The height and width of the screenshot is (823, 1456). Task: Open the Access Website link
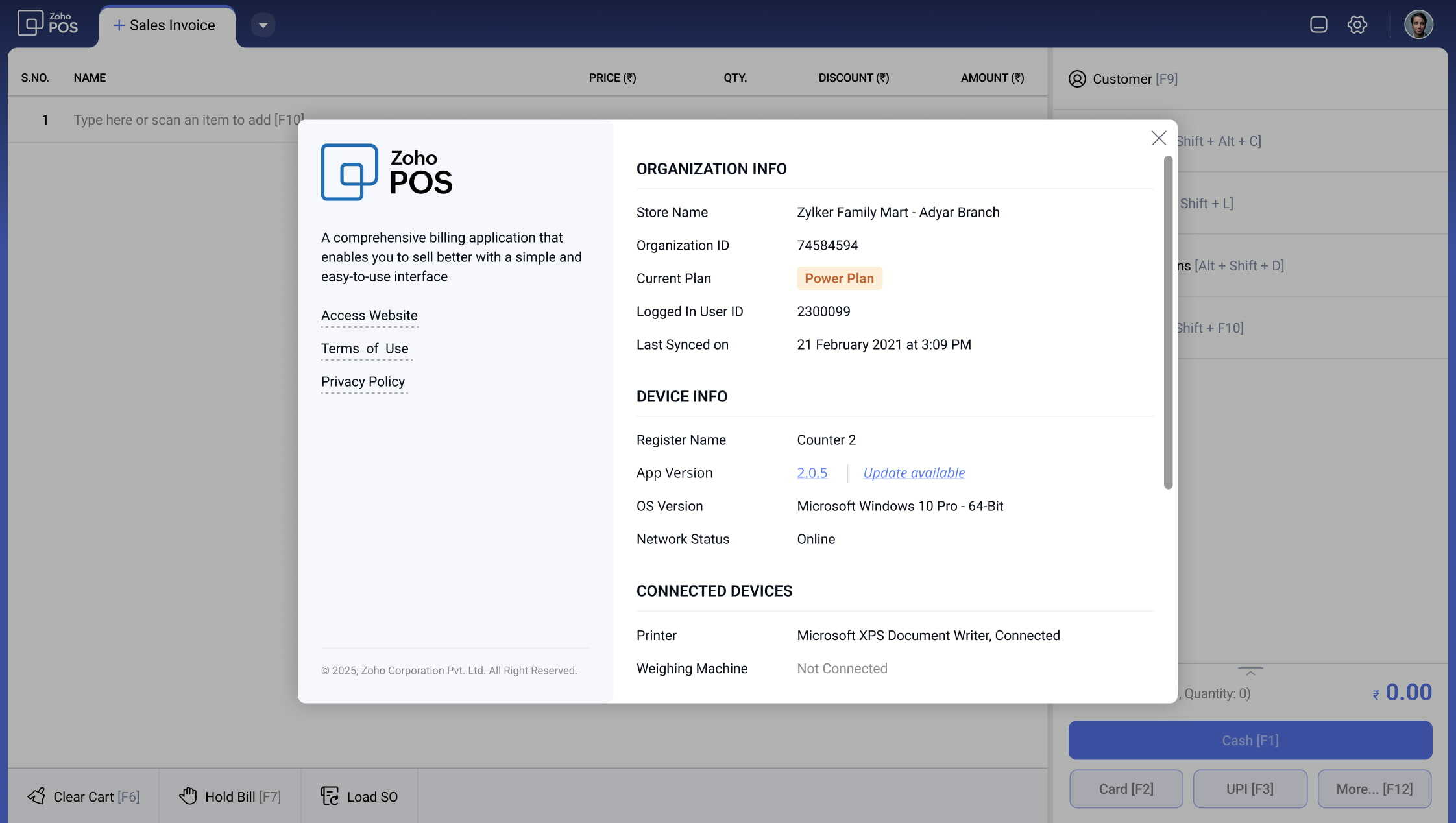click(x=369, y=316)
